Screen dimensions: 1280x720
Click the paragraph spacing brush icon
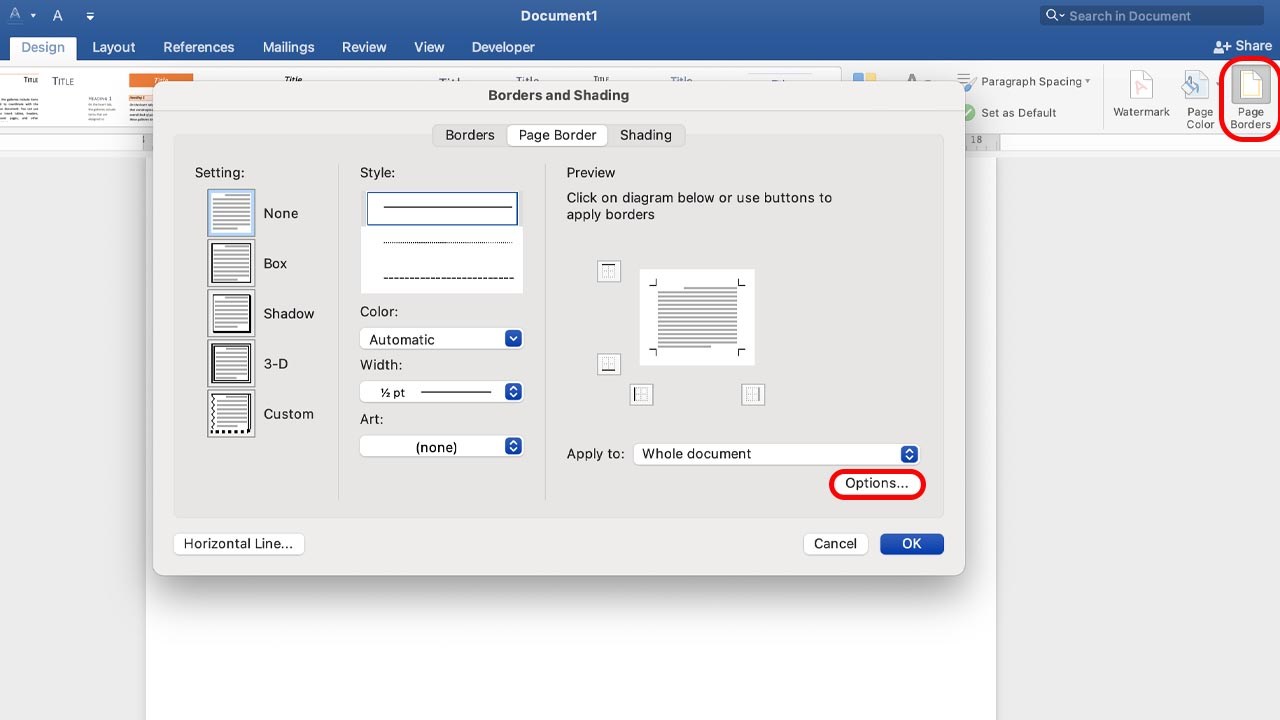click(965, 82)
